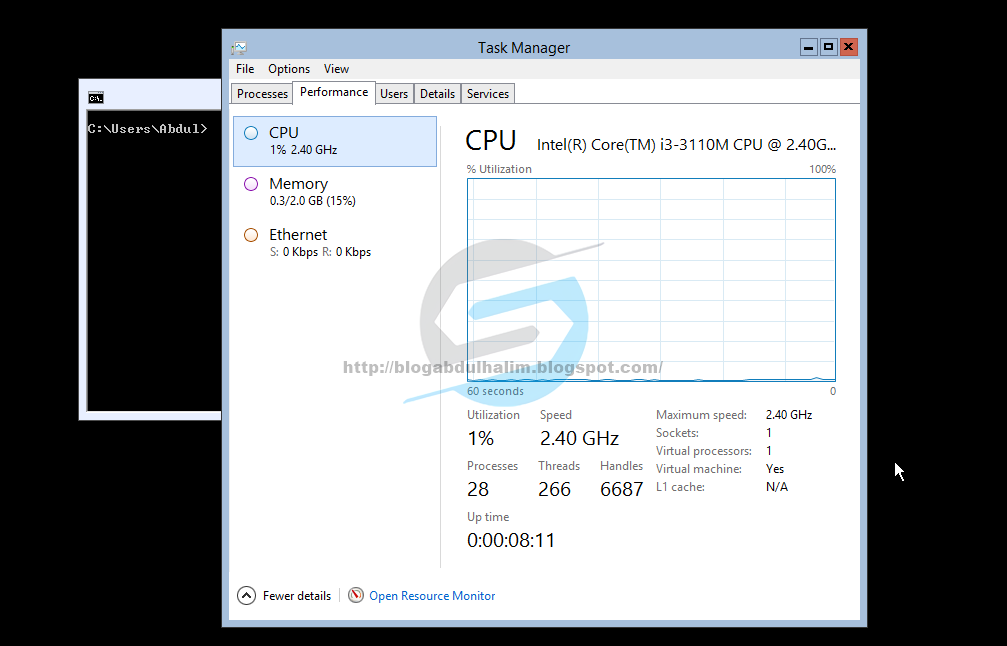This screenshot has width=1007, height=646.
Task: Click the Ethernet circle icon in sidebar
Action: coord(251,235)
